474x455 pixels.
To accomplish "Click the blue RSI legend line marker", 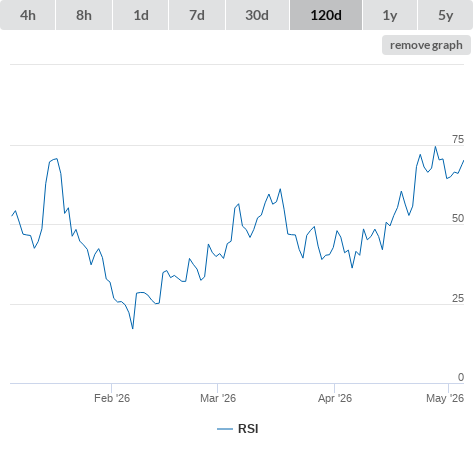I will (x=225, y=429).
